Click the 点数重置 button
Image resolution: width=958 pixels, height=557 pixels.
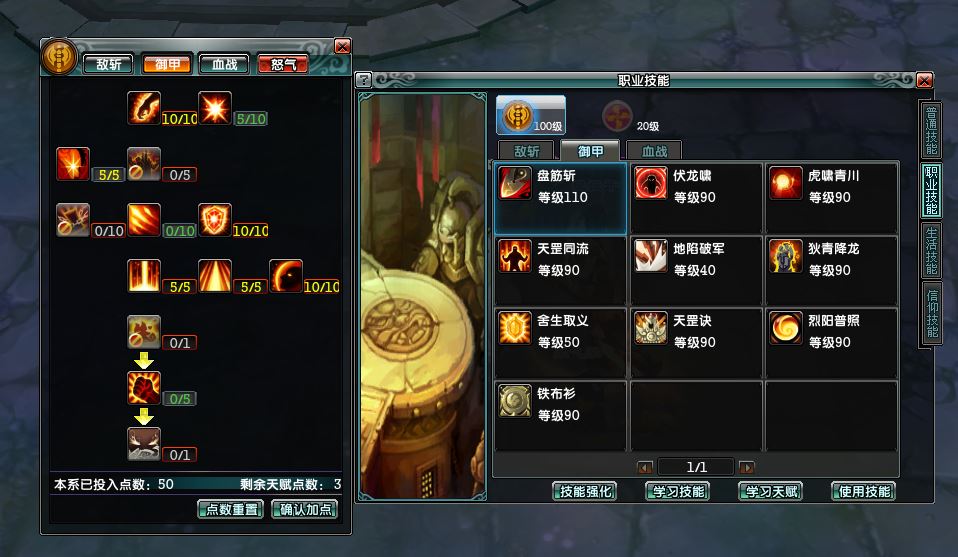click(x=231, y=509)
